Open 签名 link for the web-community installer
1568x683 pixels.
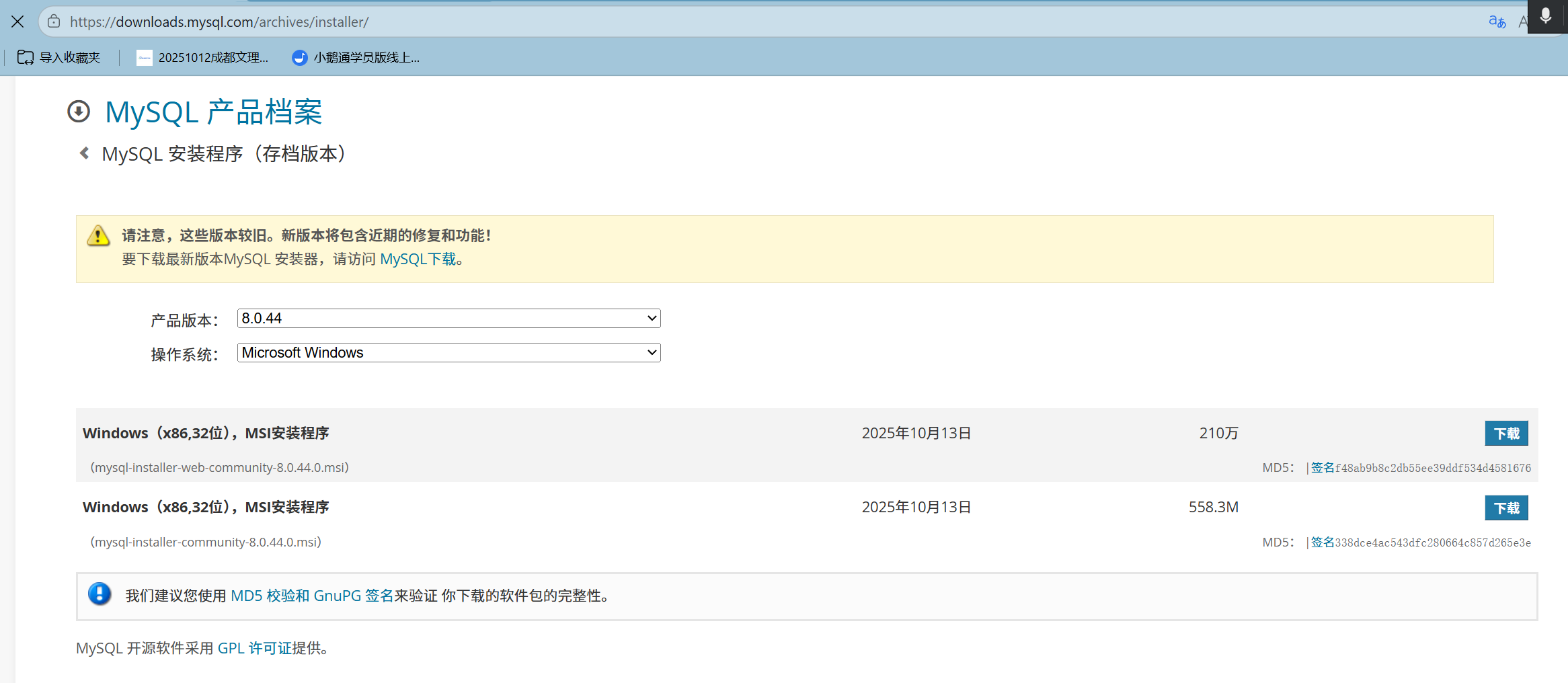click(1323, 468)
